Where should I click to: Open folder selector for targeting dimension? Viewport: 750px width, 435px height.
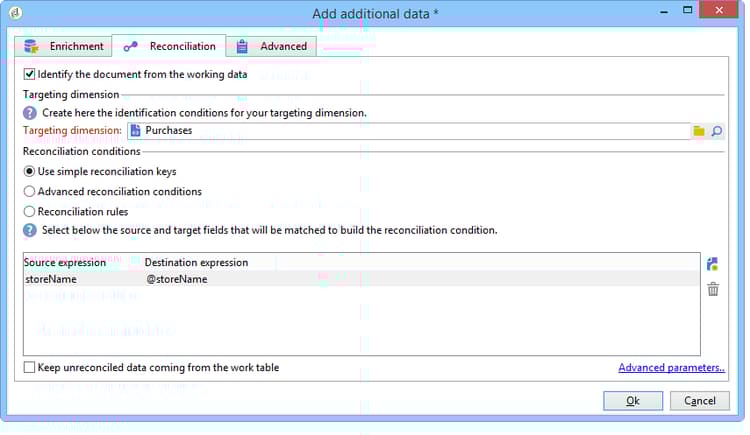click(699, 131)
